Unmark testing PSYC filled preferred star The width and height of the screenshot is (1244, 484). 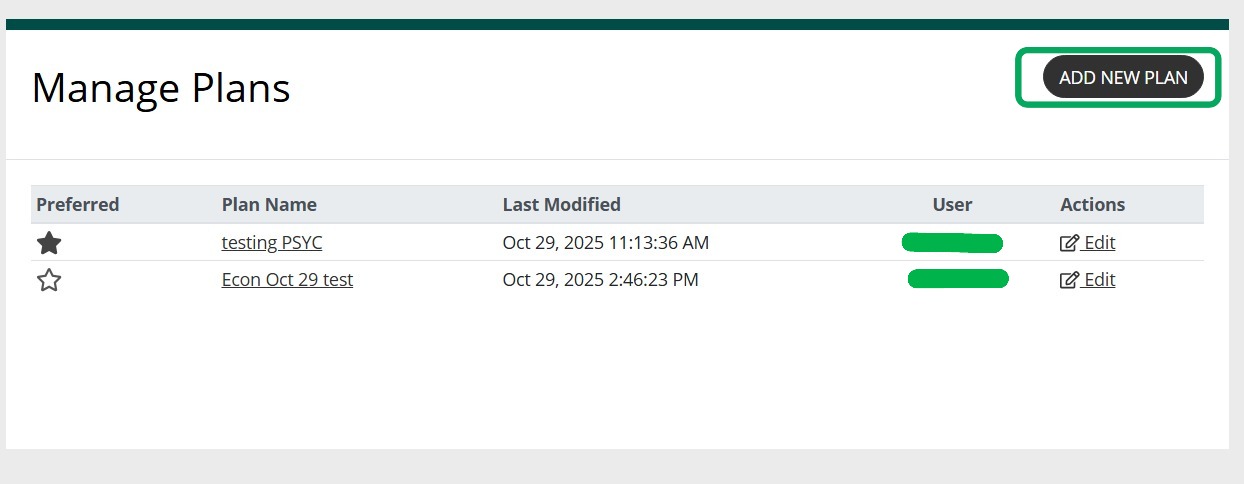point(49,243)
